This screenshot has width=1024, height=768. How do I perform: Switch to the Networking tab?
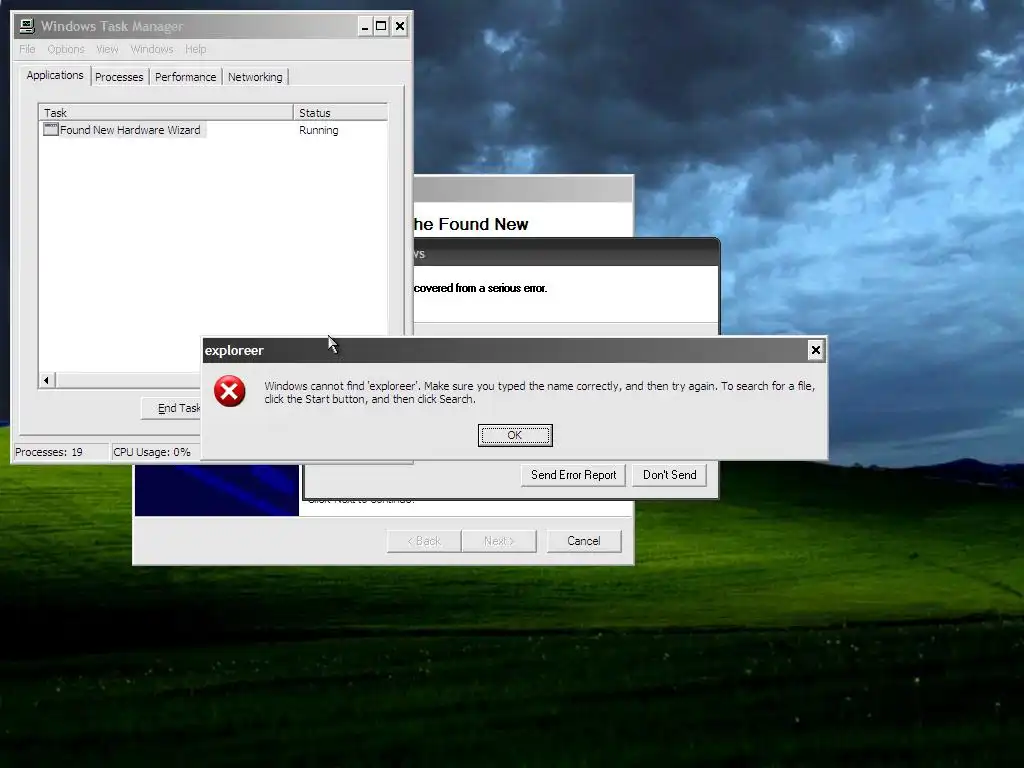[255, 77]
